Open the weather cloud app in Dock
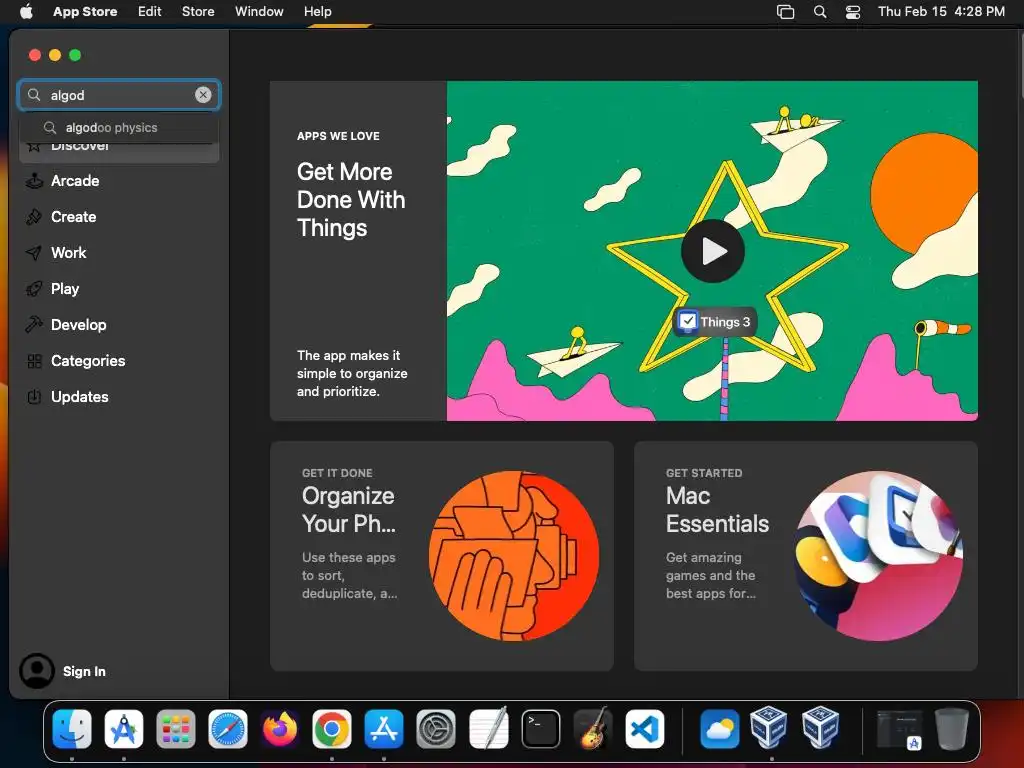The width and height of the screenshot is (1024, 768). (x=720, y=729)
